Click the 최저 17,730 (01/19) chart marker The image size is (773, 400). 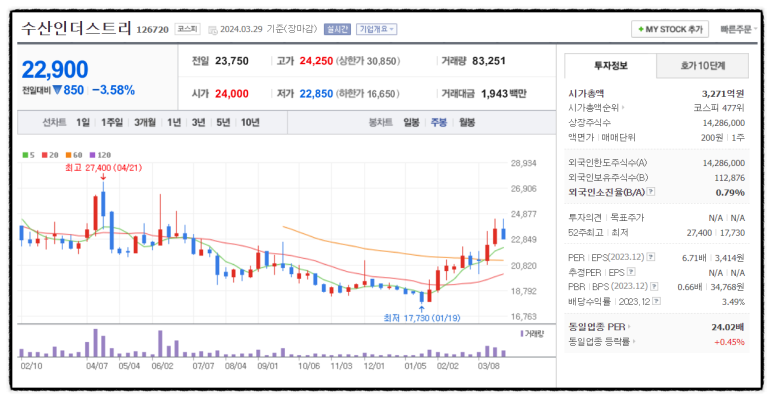[422, 318]
